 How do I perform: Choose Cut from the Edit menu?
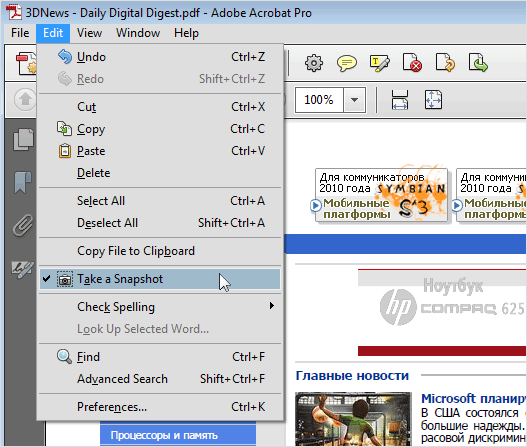point(160,107)
